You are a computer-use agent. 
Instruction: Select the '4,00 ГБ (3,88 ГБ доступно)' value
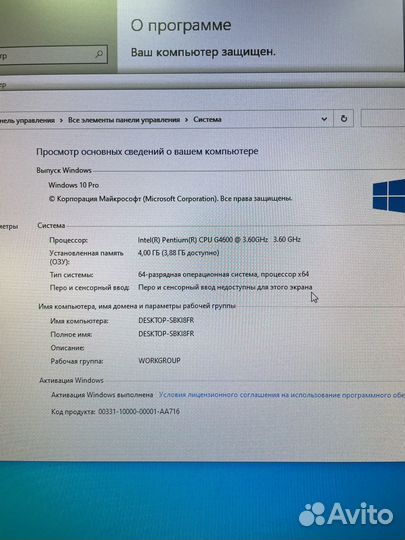coord(178,253)
